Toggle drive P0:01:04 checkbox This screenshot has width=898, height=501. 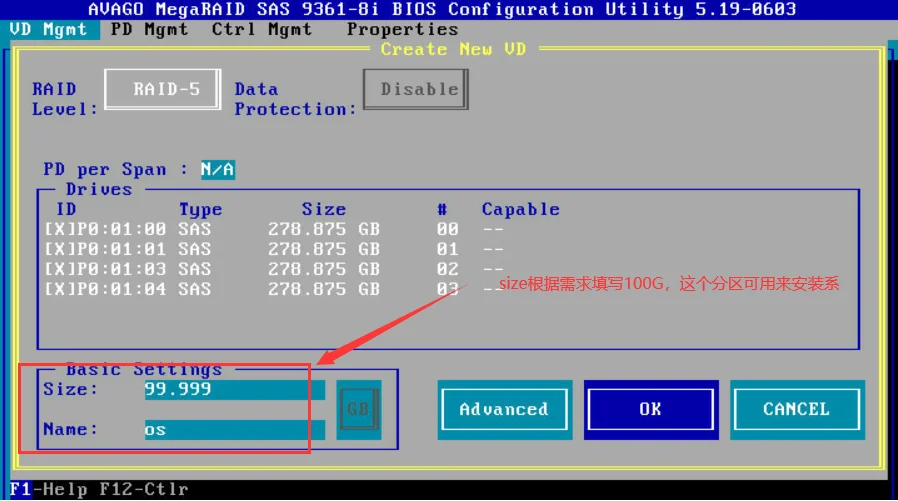point(58,289)
